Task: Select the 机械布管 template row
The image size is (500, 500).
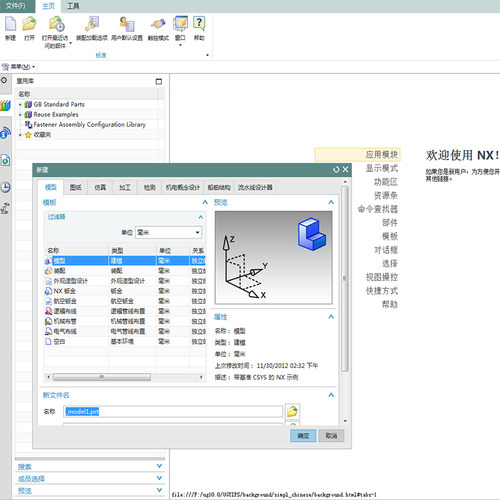Action: click(125, 321)
